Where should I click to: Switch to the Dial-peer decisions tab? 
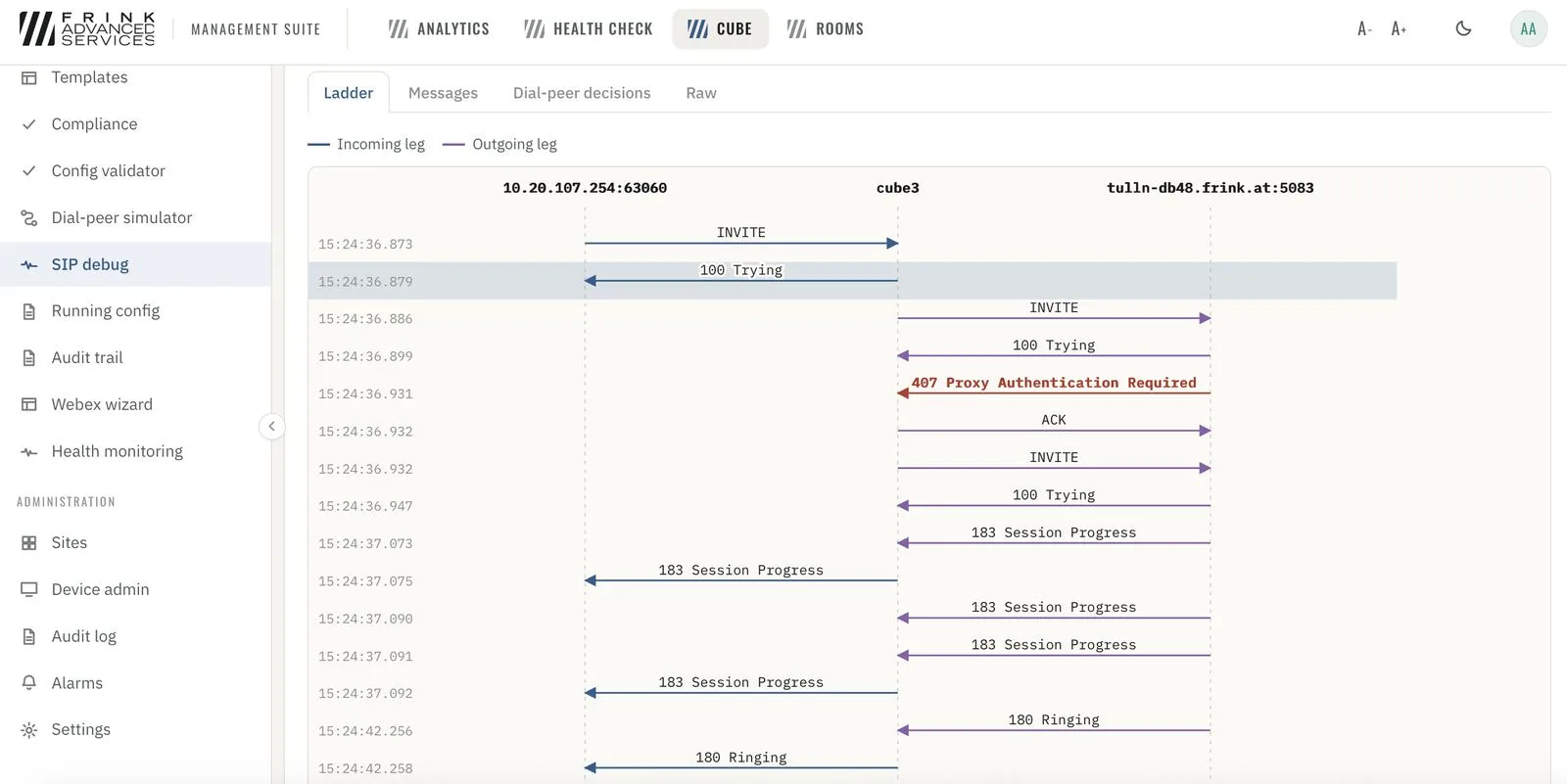click(582, 93)
